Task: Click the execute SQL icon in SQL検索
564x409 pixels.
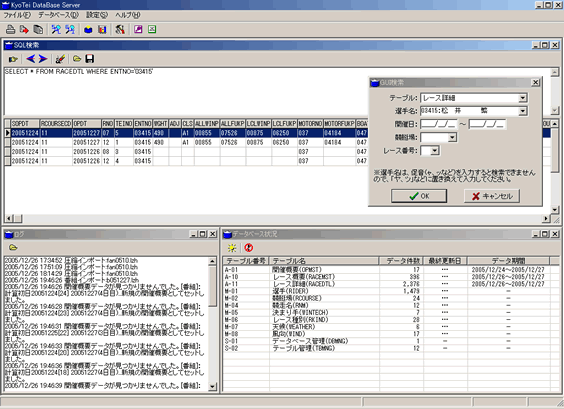Action: 13,59
